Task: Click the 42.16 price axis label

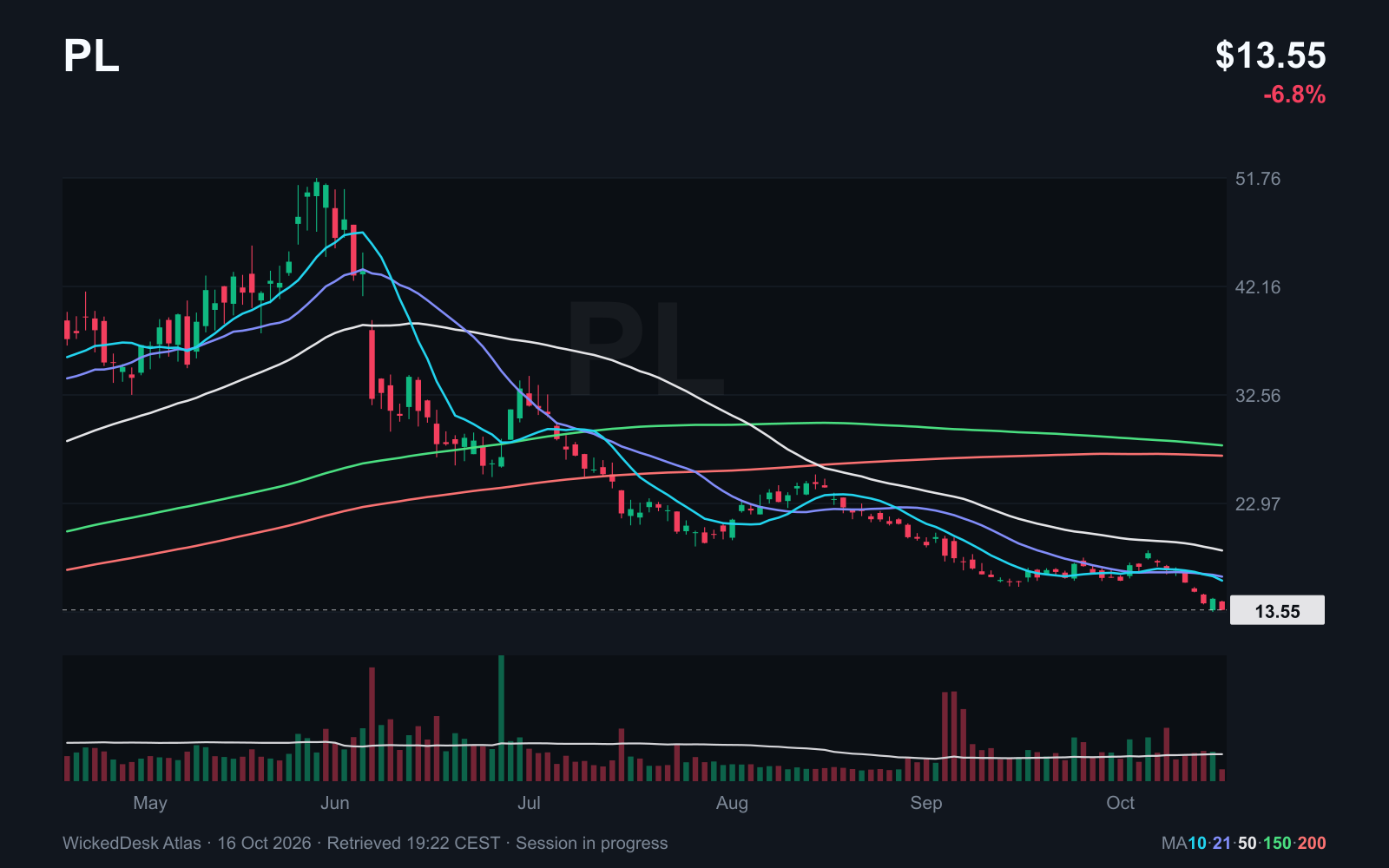Action: tap(1258, 287)
